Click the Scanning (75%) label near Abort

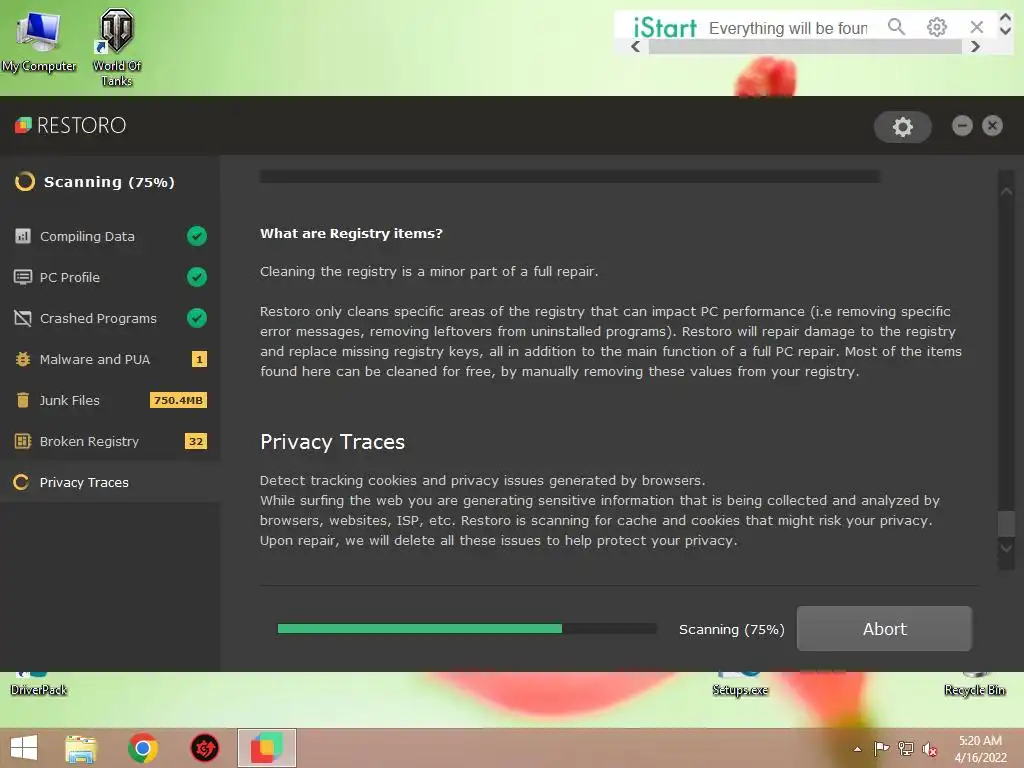click(731, 629)
